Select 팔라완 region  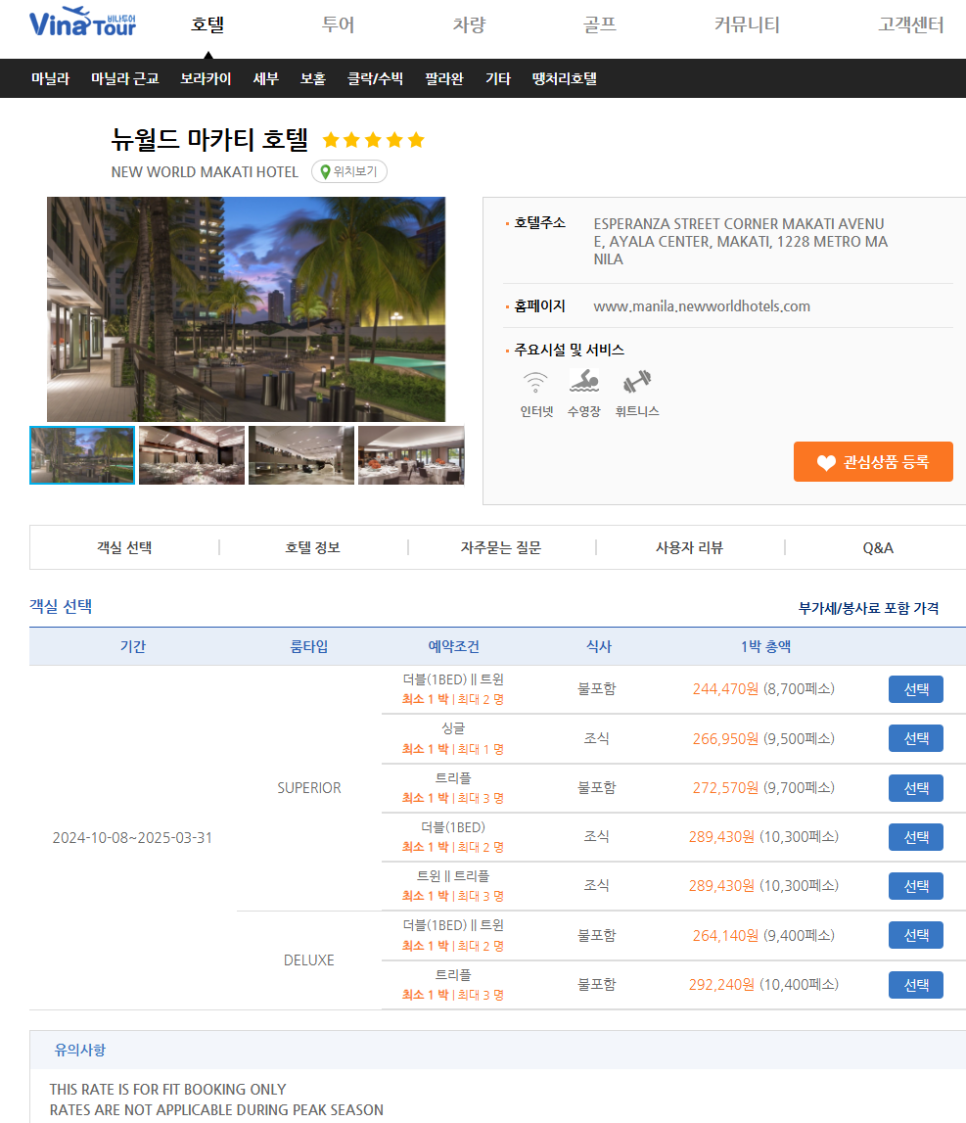pyautogui.click(x=444, y=79)
